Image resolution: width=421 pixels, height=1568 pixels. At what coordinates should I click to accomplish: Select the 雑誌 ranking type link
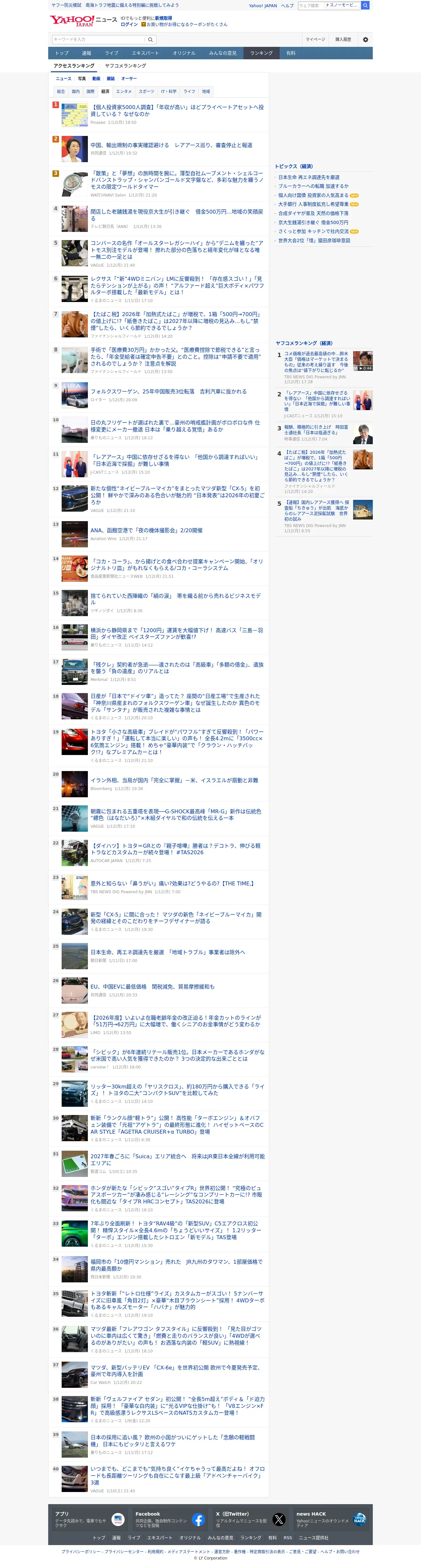tap(110, 79)
